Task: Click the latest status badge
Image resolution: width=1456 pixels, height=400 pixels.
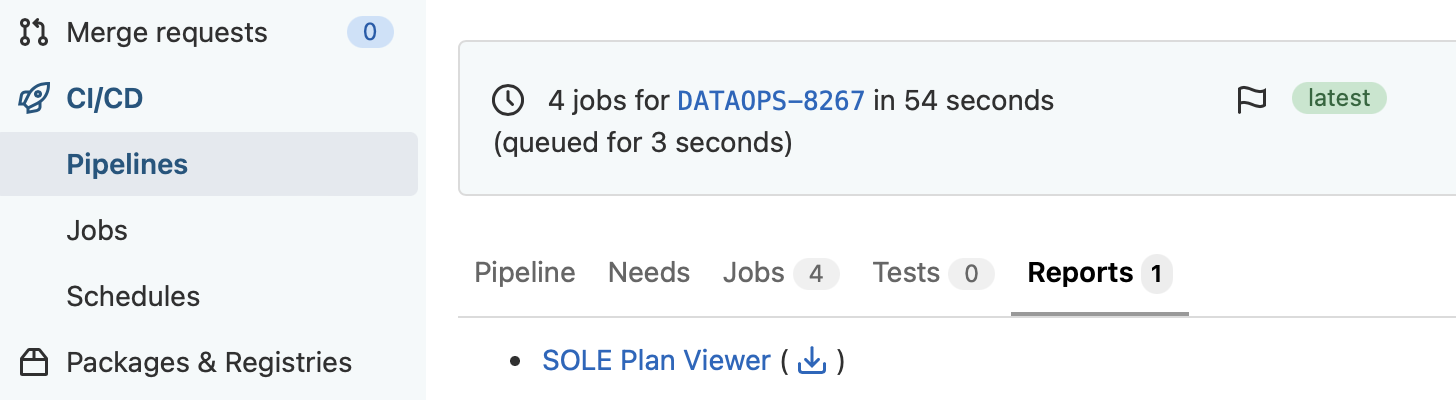Action: [x=1339, y=98]
